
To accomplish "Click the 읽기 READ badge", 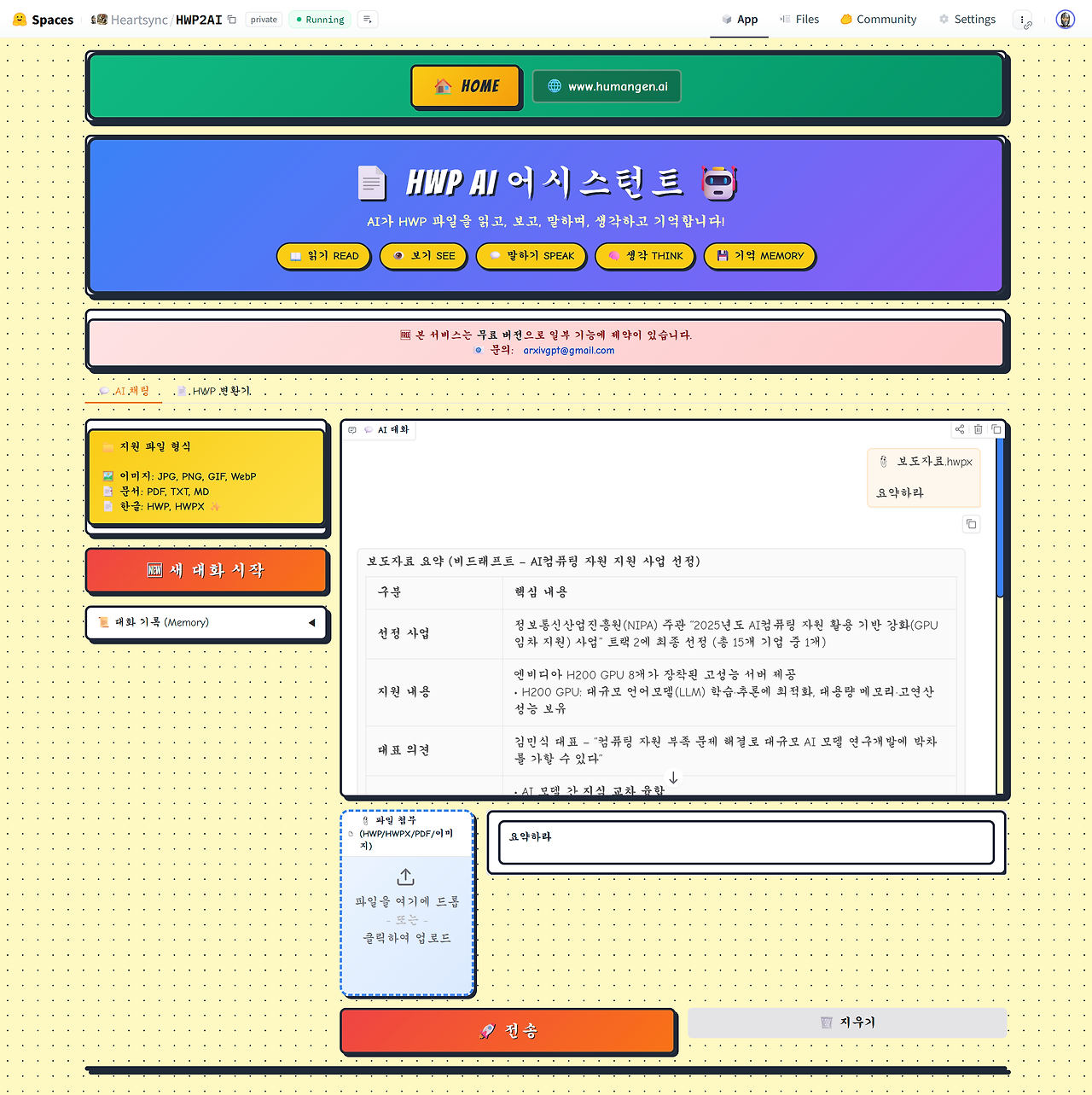I will click(x=323, y=256).
